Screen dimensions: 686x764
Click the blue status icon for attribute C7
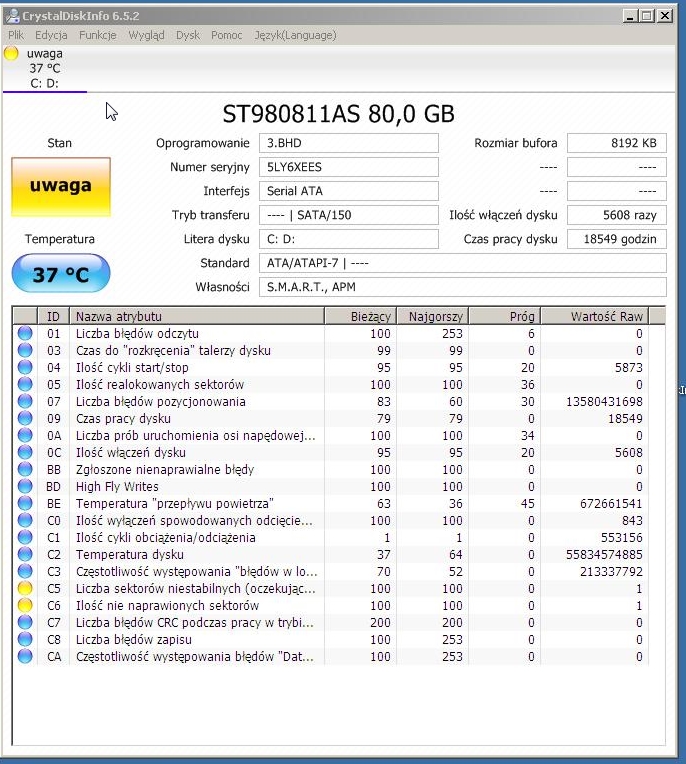pyautogui.click(x=25, y=622)
